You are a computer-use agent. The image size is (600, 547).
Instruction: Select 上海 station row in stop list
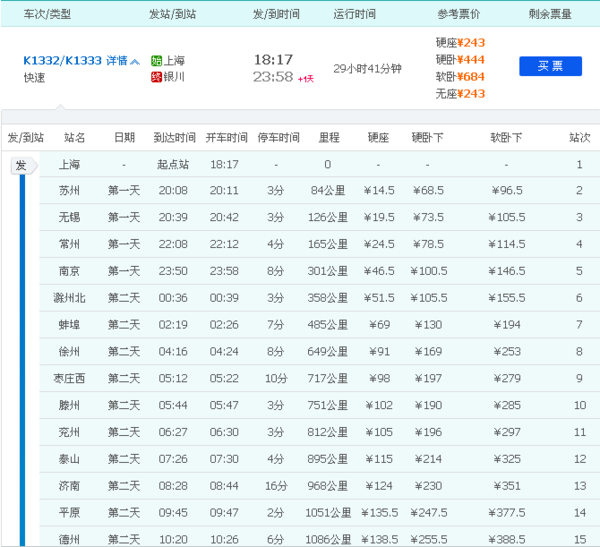tap(320, 165)
